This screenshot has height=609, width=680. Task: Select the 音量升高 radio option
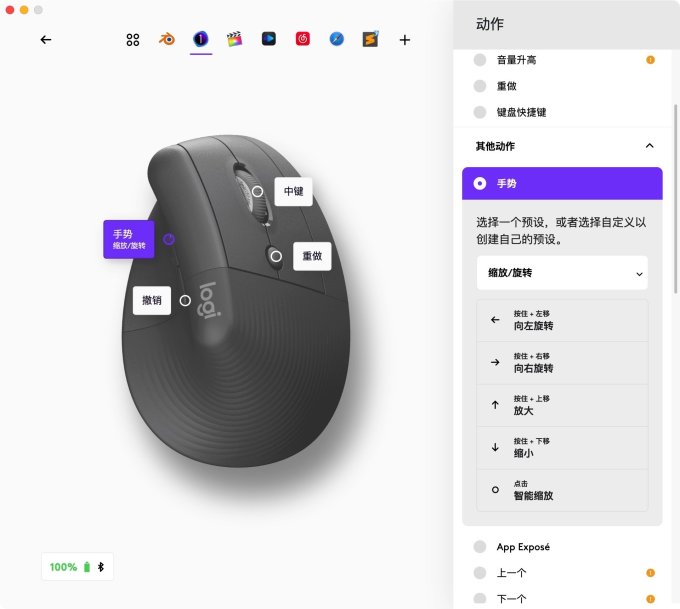click(480, 60)
